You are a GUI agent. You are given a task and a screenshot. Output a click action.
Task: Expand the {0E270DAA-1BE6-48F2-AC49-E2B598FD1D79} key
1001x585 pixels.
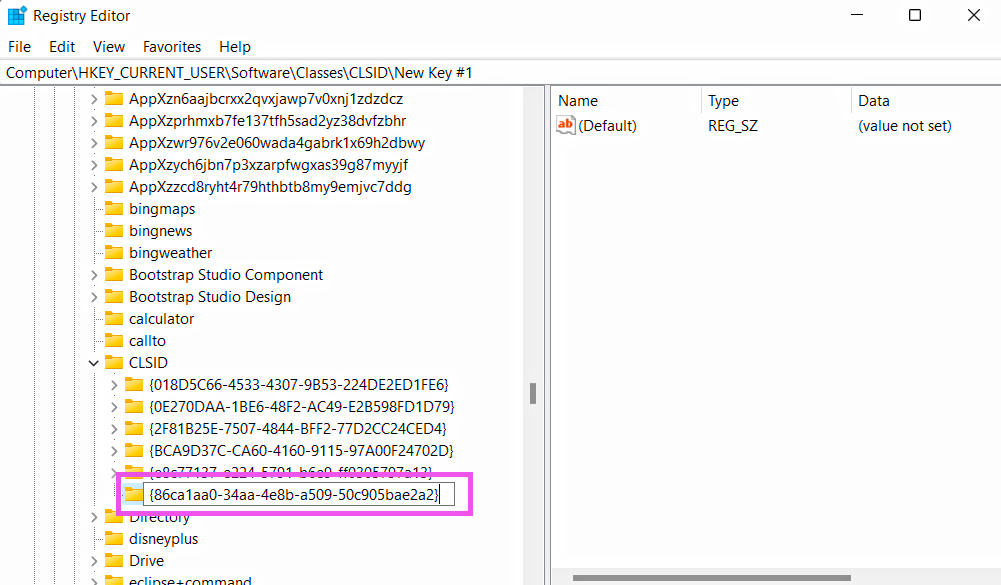[x=114, y=407]
